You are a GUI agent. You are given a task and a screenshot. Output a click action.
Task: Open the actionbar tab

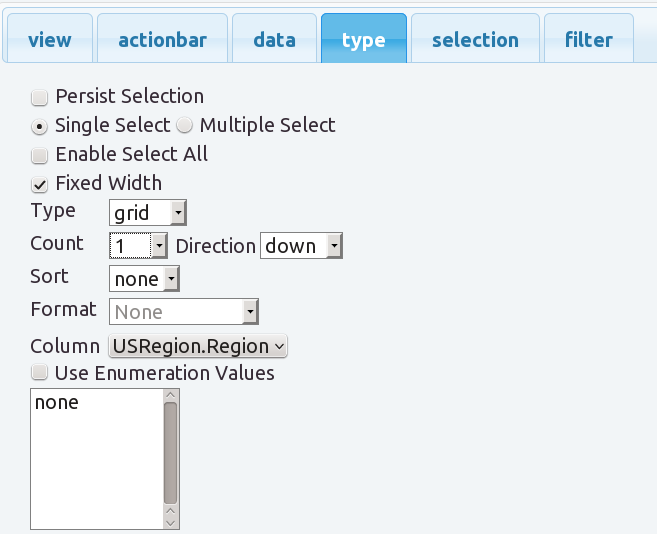(x=163, y=40)
